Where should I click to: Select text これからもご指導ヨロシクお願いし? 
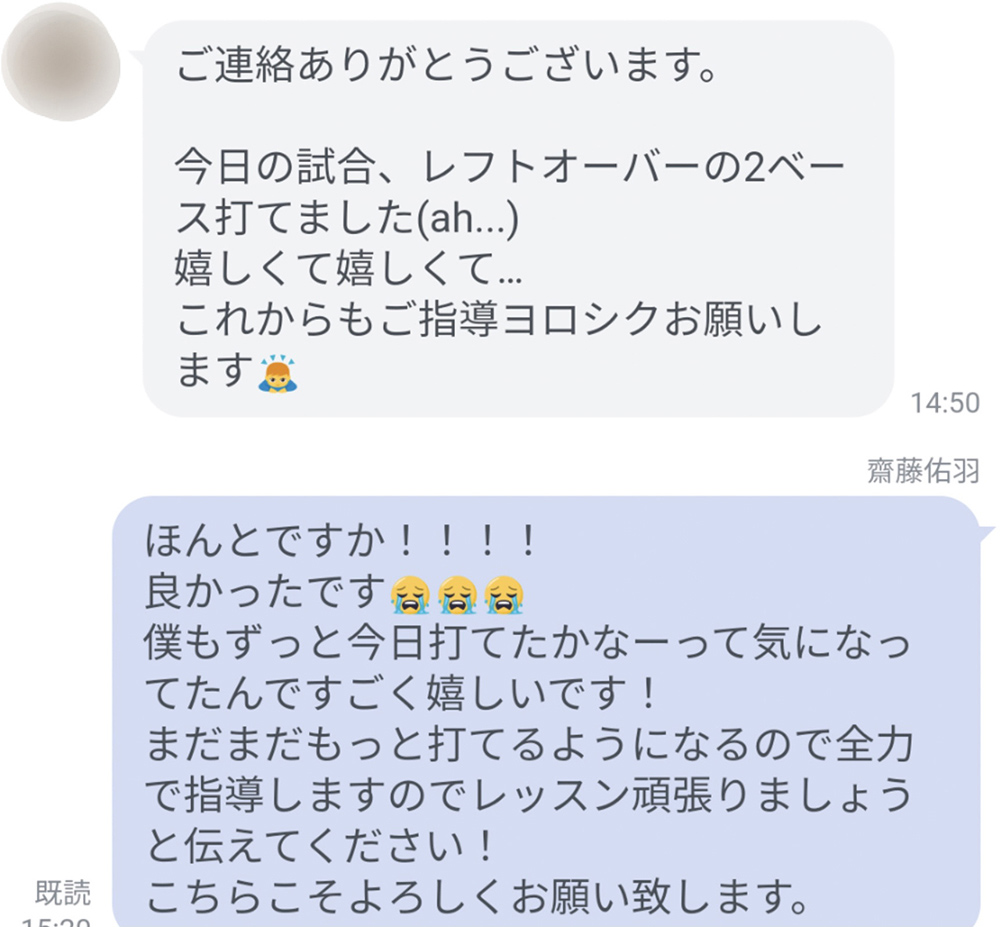click(x=499, y=319)
